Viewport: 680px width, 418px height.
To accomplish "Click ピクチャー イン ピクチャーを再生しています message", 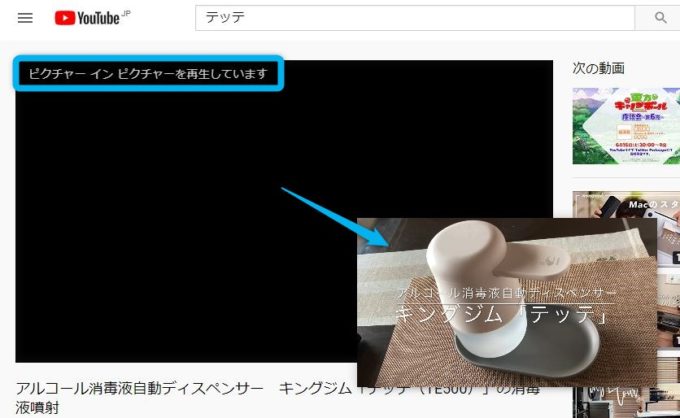I will click(x=148, y=74).
